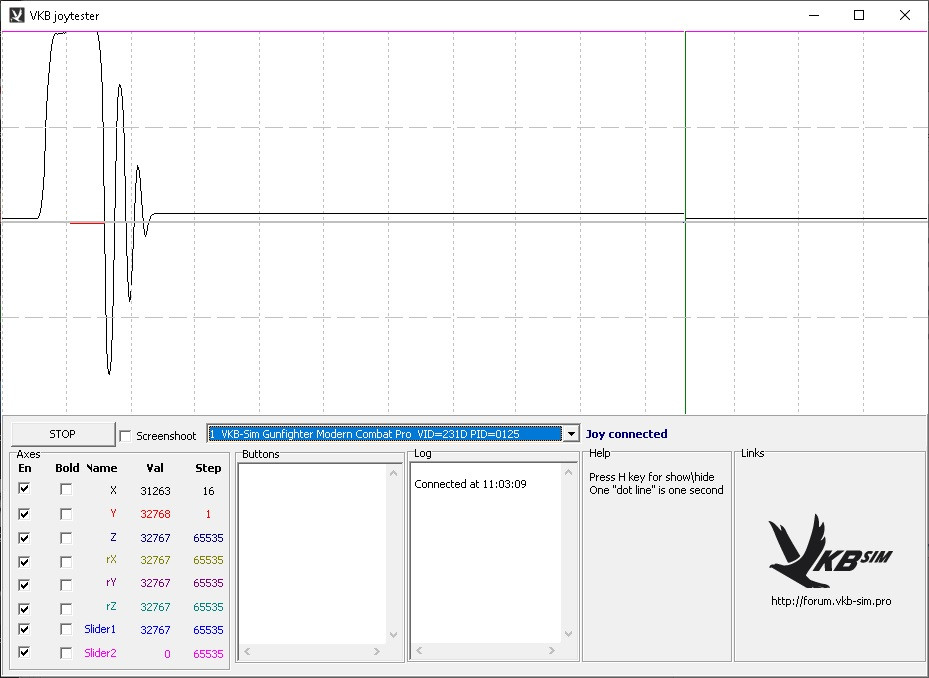
Task: Open the joystick device dropdown
Action: click(x=571, y=434)
